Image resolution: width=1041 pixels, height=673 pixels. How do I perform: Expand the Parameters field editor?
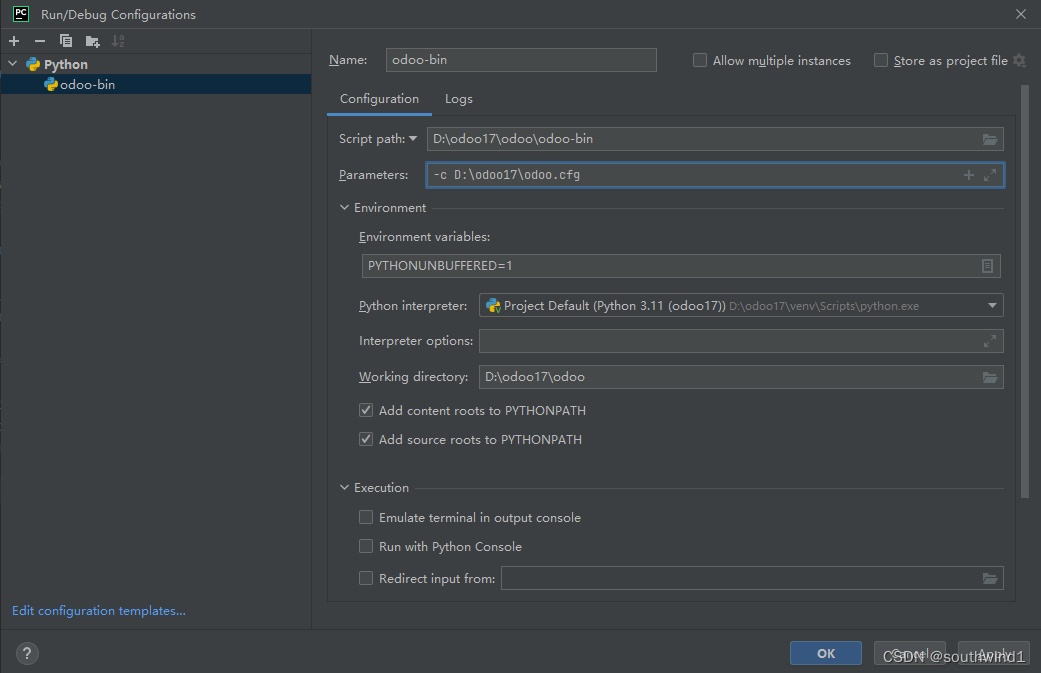pos(990,175)
